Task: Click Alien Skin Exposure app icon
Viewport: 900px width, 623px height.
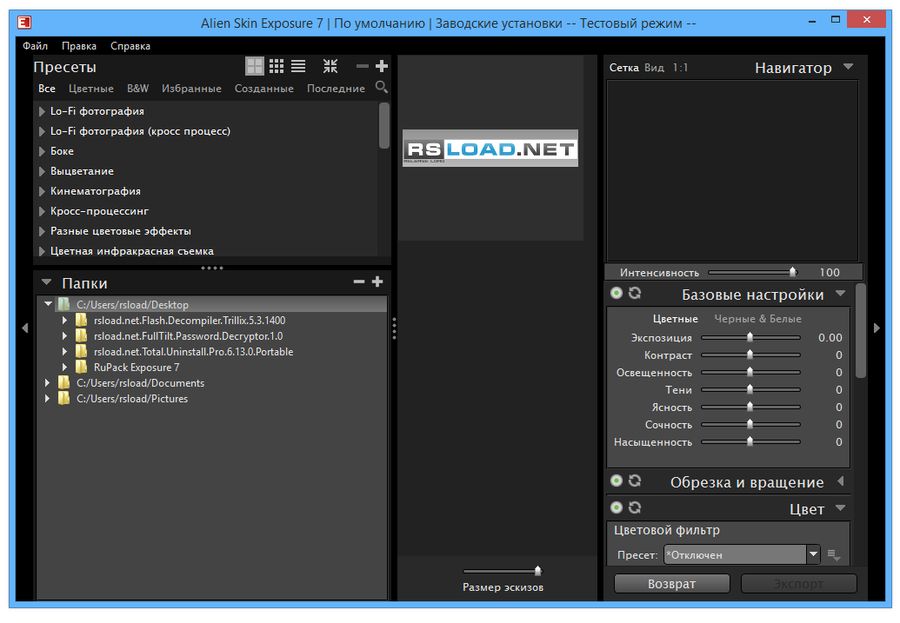Action: pos(24,22)
